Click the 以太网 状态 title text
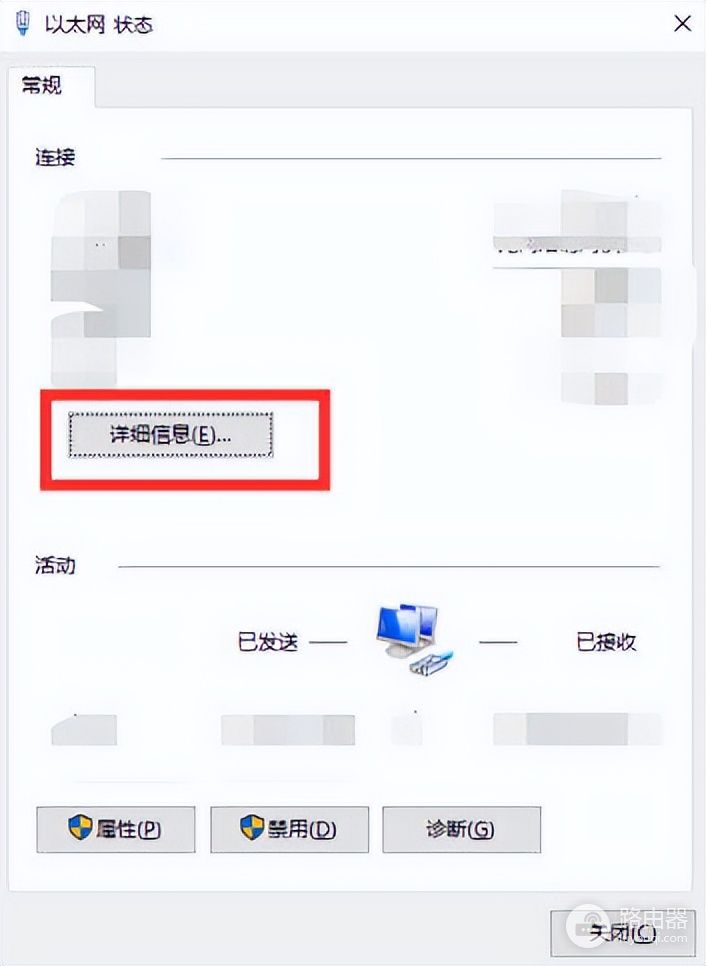Screen dimensions: 706x966 99,25
